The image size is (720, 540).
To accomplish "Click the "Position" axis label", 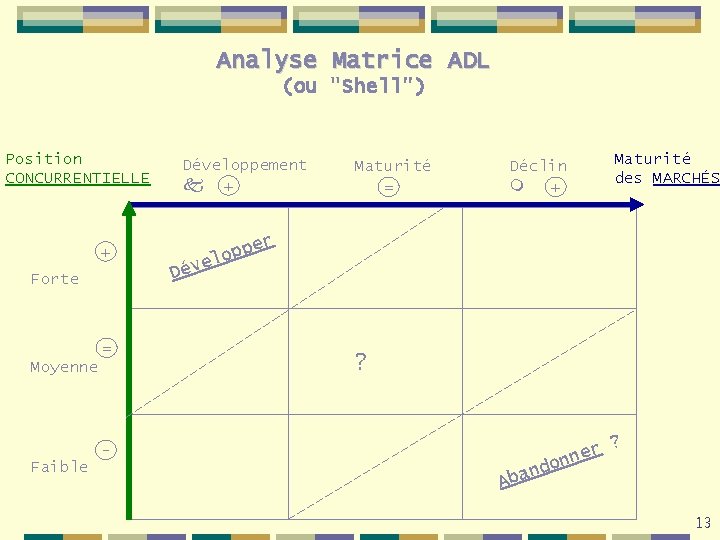I will pos(44,159).
